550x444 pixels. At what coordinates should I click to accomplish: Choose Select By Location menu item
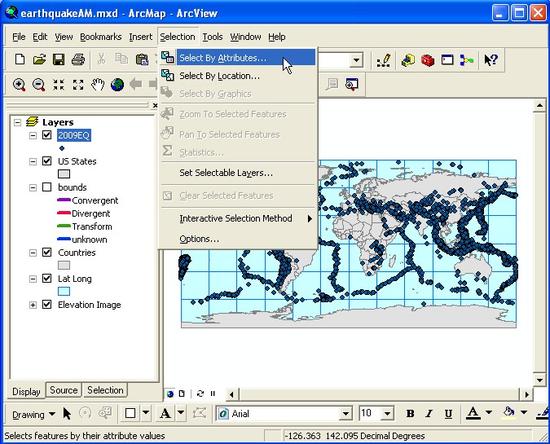[x=238, y=76]
